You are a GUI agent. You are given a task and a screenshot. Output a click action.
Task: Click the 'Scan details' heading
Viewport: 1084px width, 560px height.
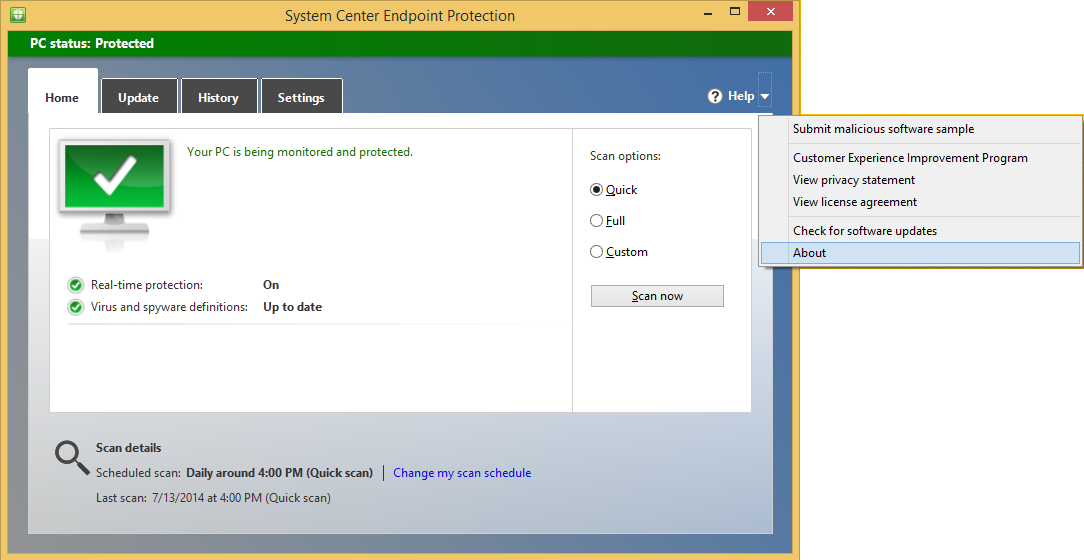(x=129, y=448)
